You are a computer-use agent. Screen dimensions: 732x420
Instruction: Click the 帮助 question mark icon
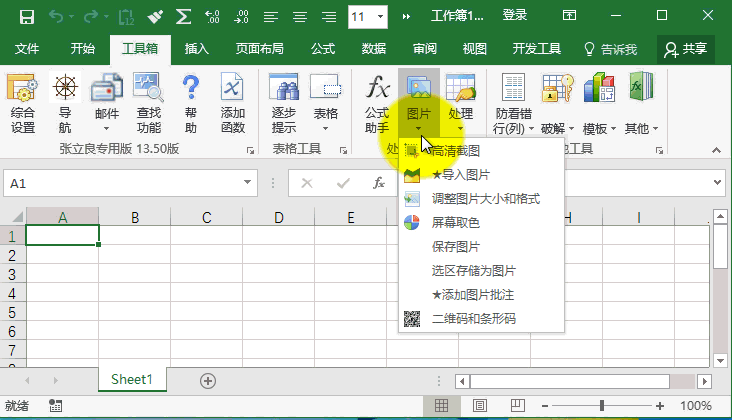point(190,104)
